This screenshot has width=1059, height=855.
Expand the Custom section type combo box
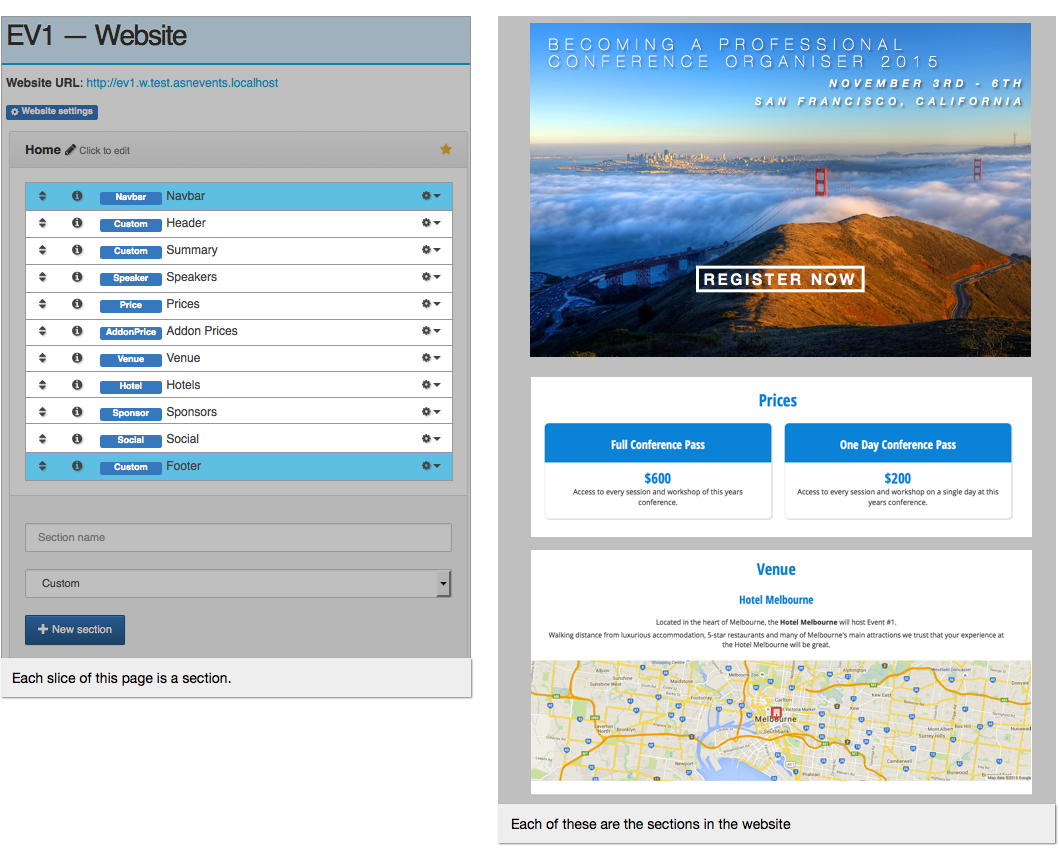238,584
